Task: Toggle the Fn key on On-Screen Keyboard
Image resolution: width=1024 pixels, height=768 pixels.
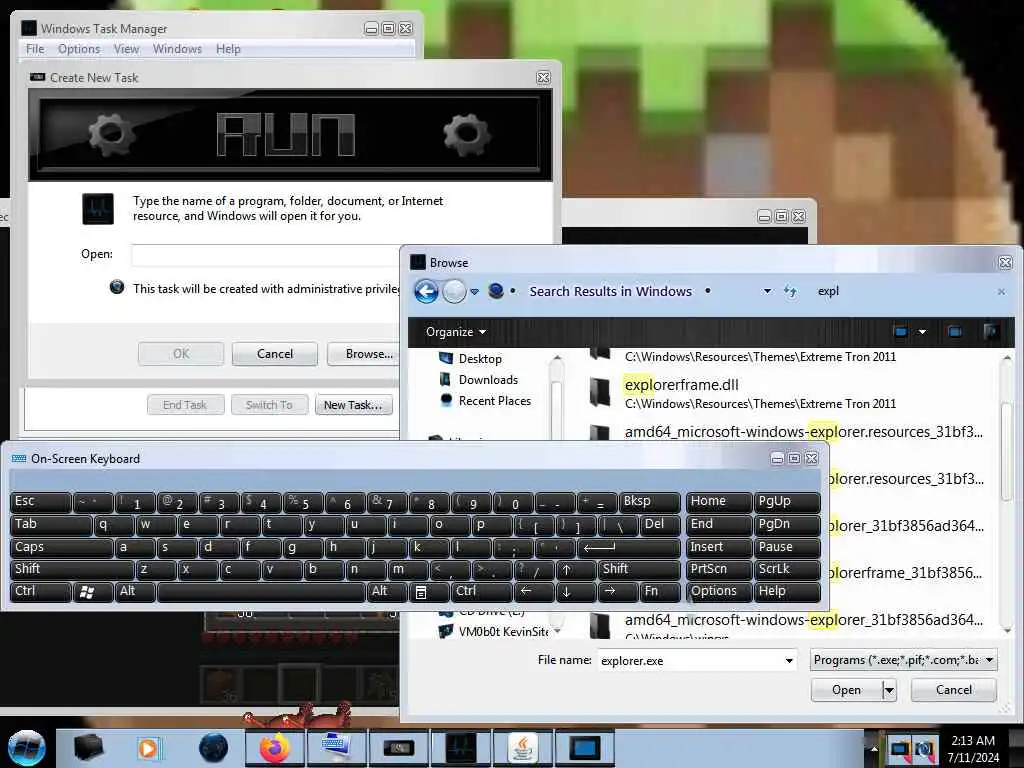Action: pos(659,592)
